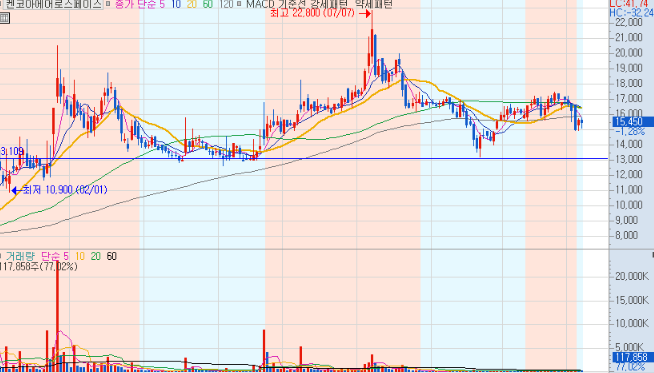Click the small square marker before 종가 단순
The image size is (654, 373).
tap(108, 4)
